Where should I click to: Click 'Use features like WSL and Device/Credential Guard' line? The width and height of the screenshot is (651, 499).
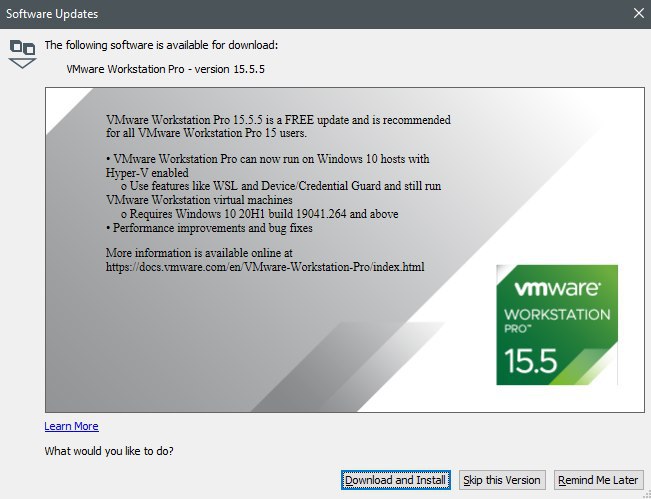click(281, 186)
